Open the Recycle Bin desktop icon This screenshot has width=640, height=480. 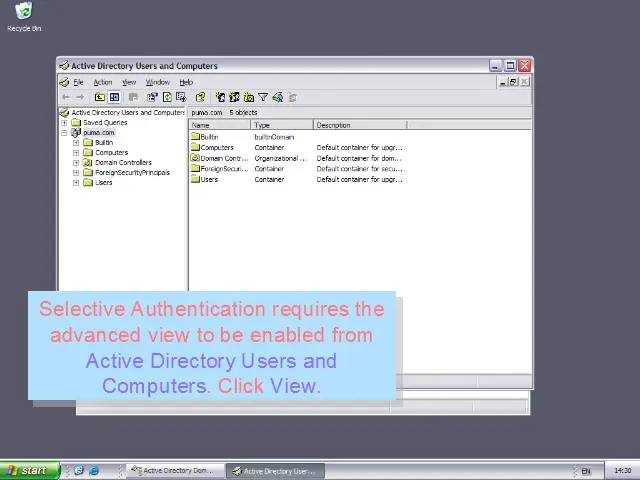pos(24,17)
